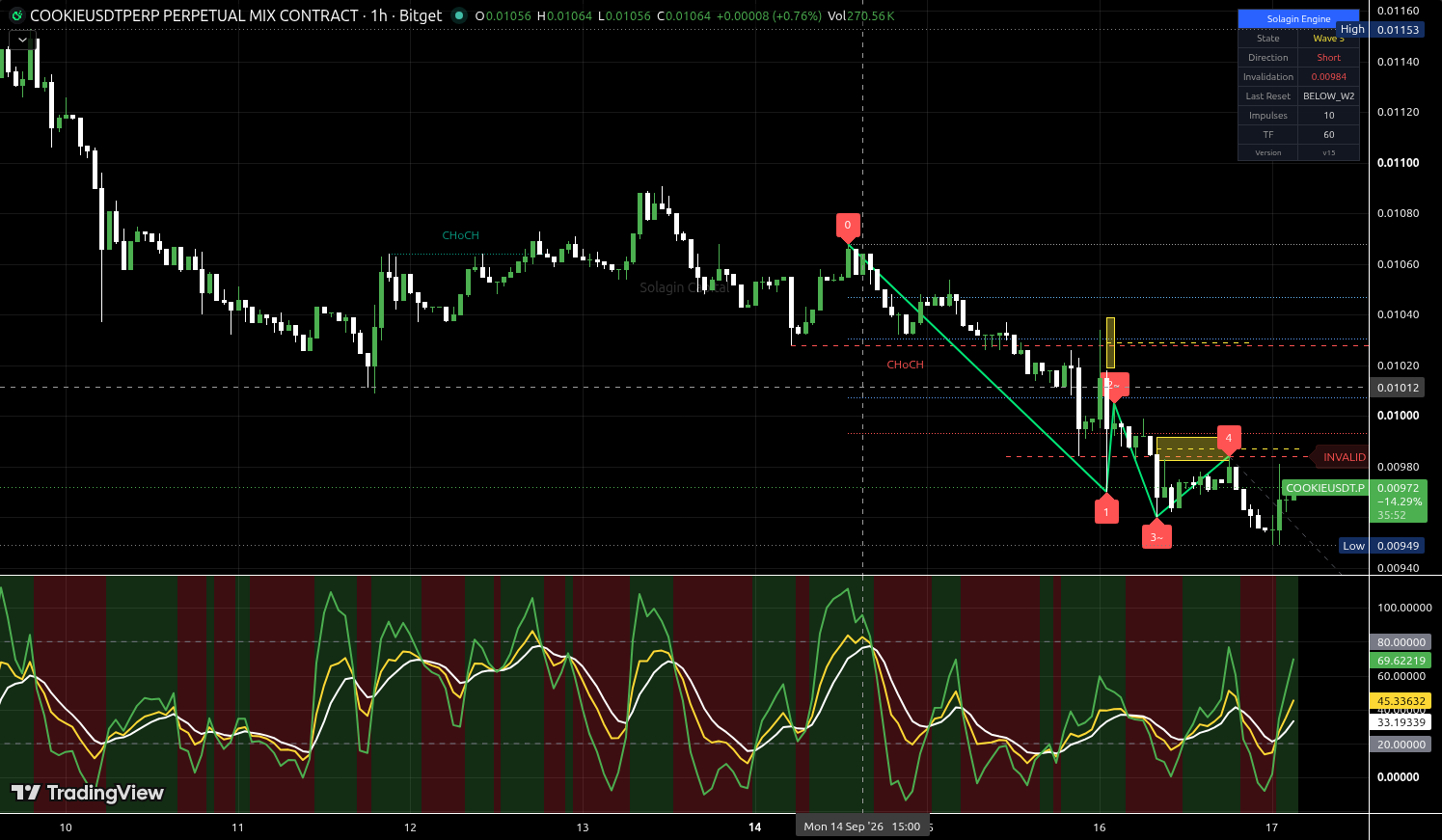Click the red CHoCH label
The image size is (1442, 840).
tap(905, 365)
